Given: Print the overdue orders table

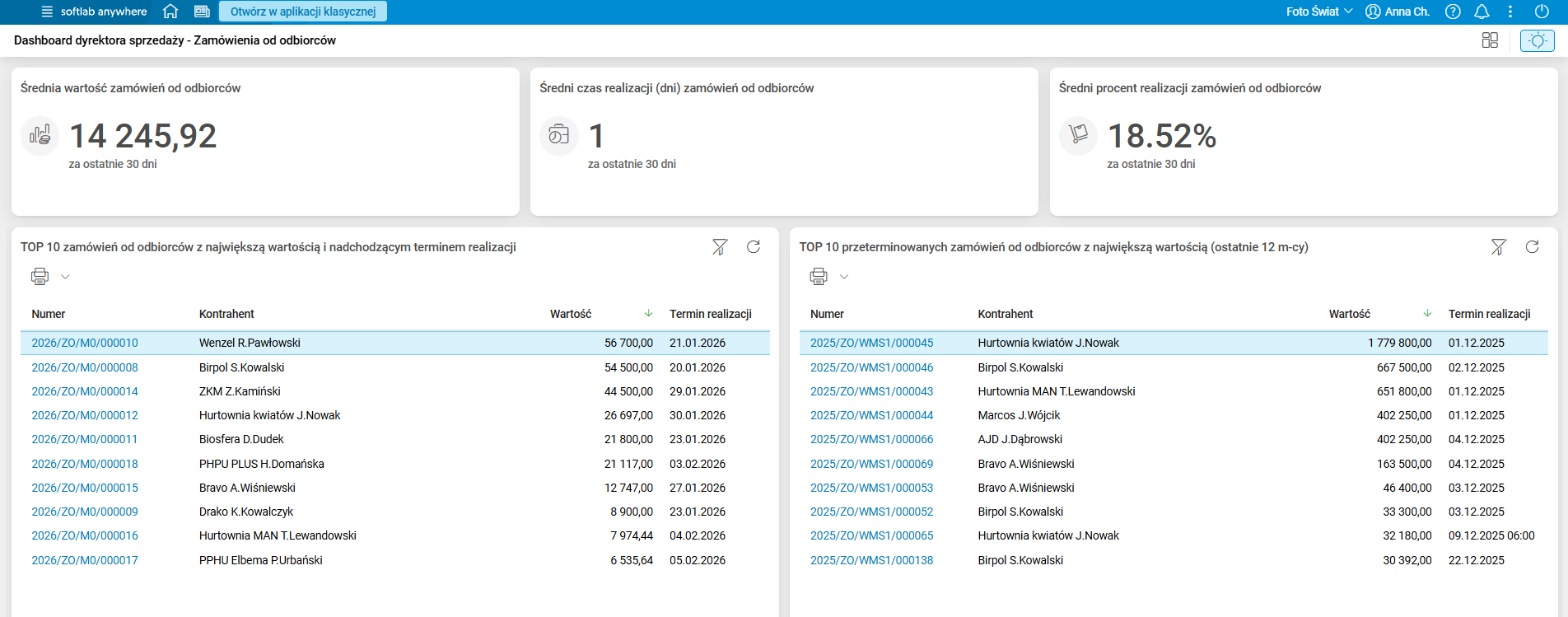Looking at the screenshot, I should pyautogui.click(x=819, y=276).
